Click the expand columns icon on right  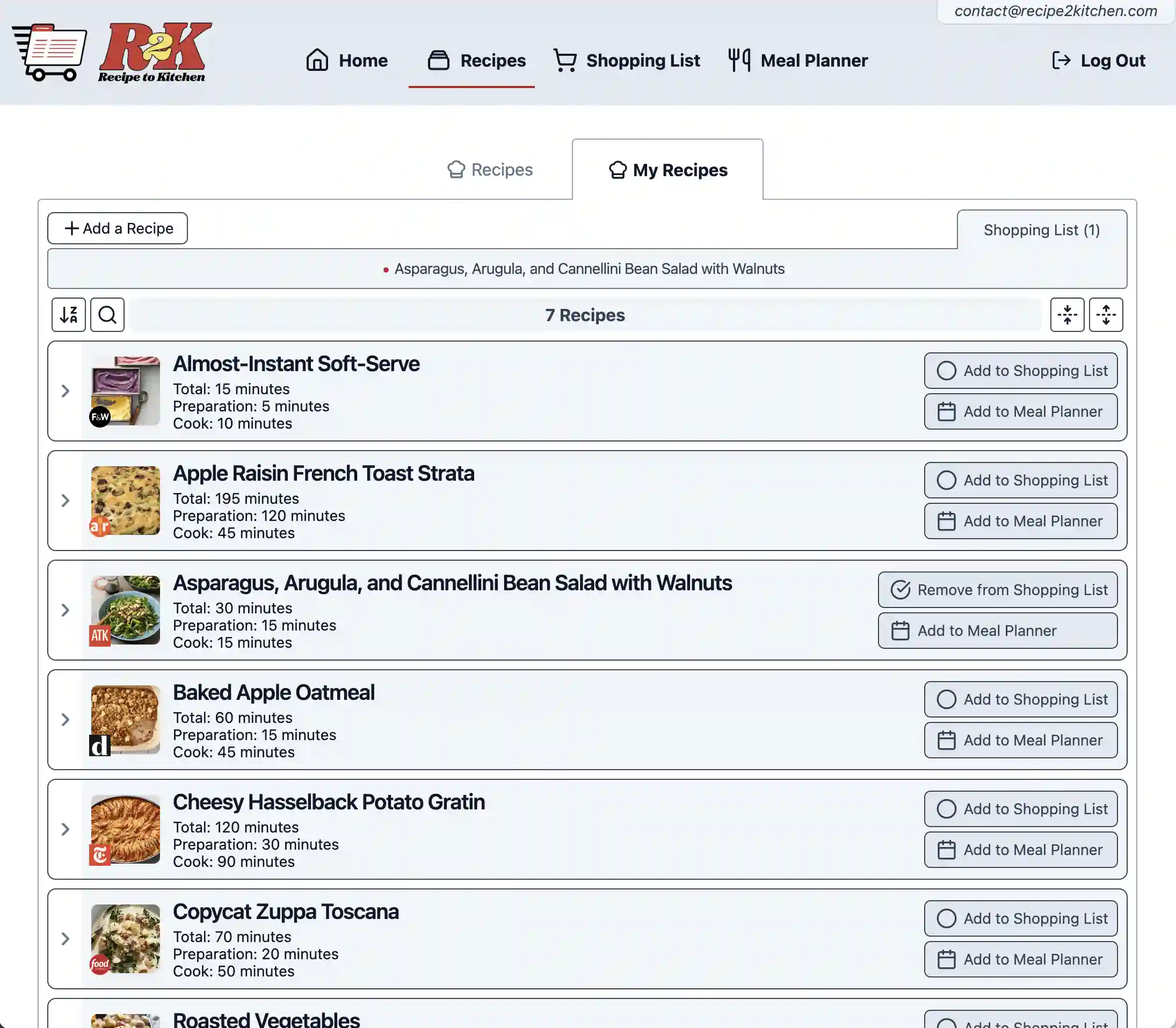pyautogui.click(x=1106, y=314)
